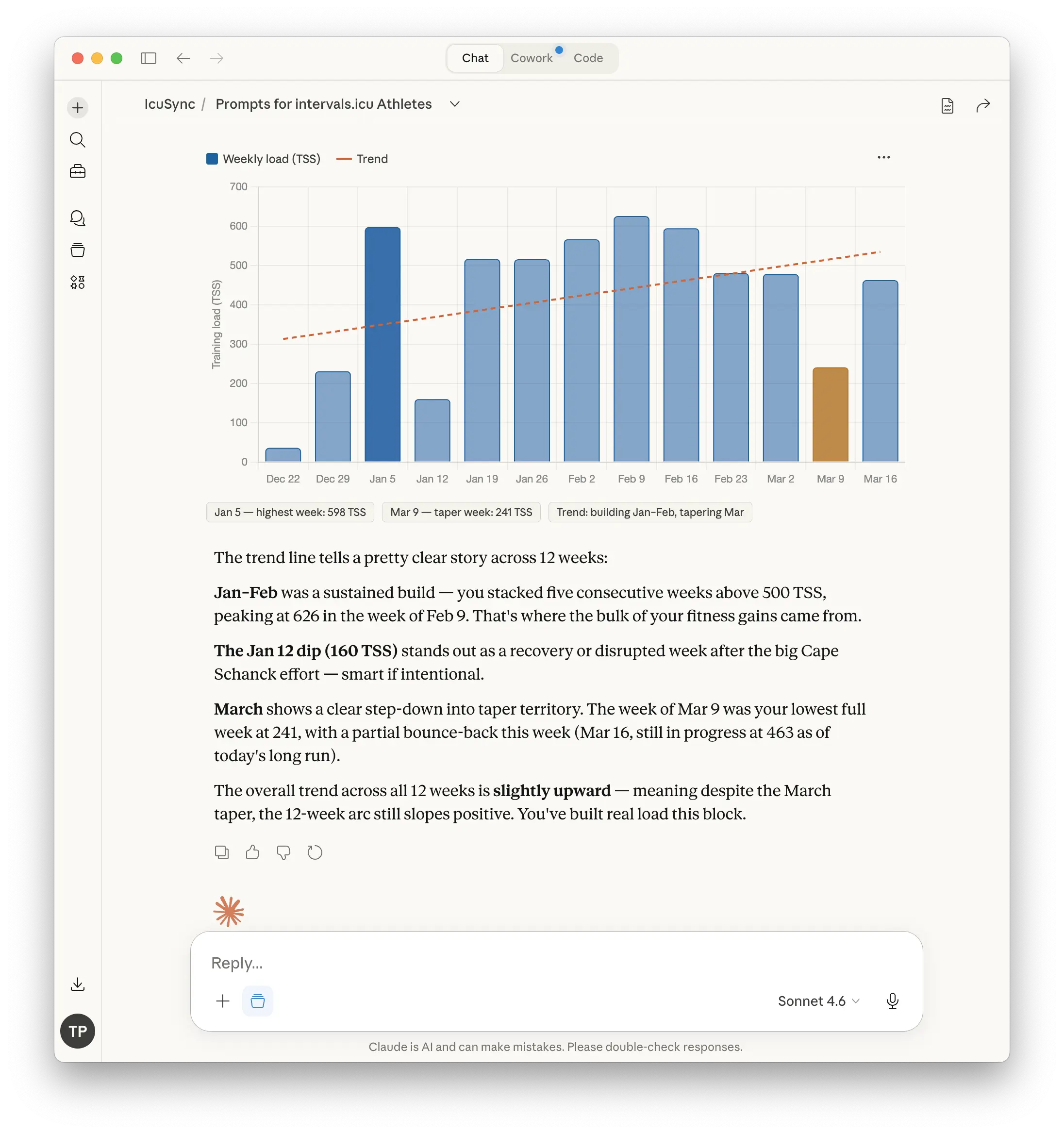Give the response a thumbs up
Screen dimensions: 1064x1134
coord(252,852)
